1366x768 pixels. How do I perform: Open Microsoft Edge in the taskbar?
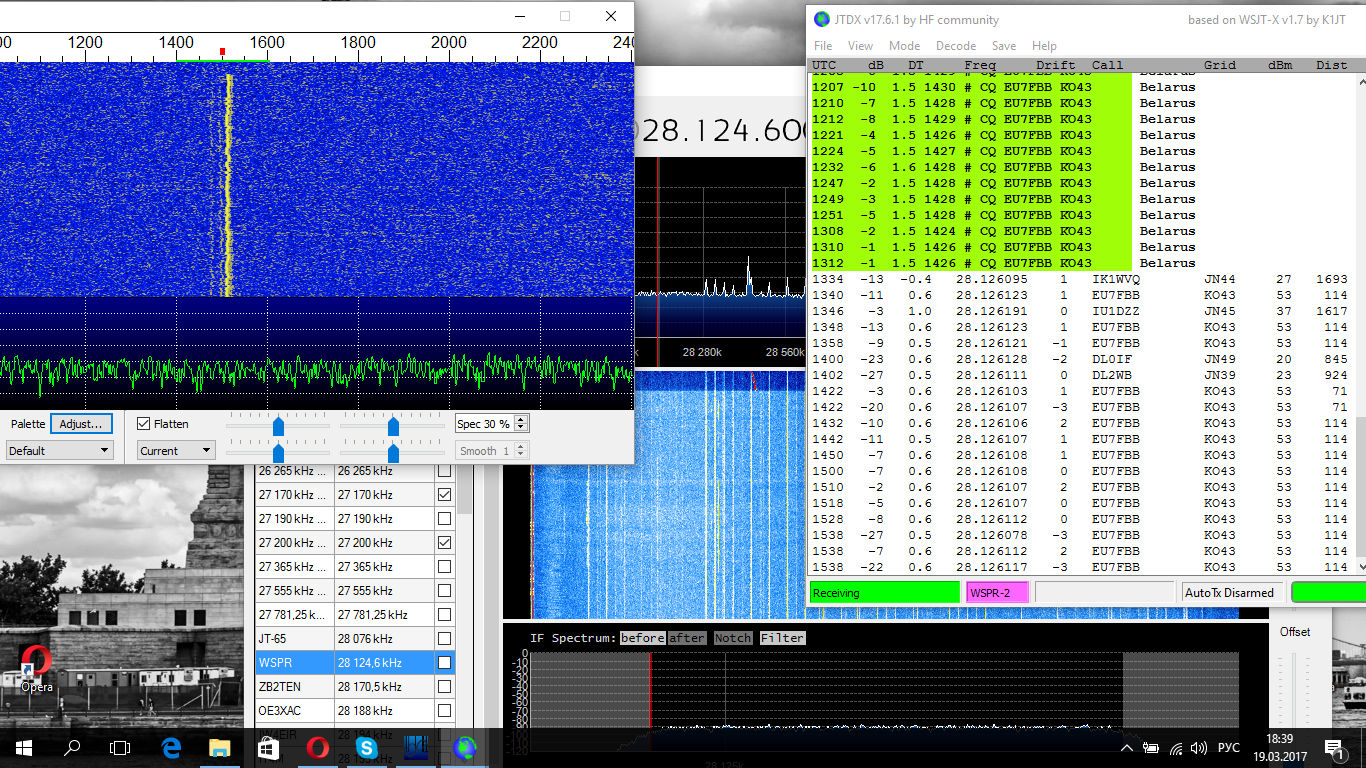[x=170, y=747]
